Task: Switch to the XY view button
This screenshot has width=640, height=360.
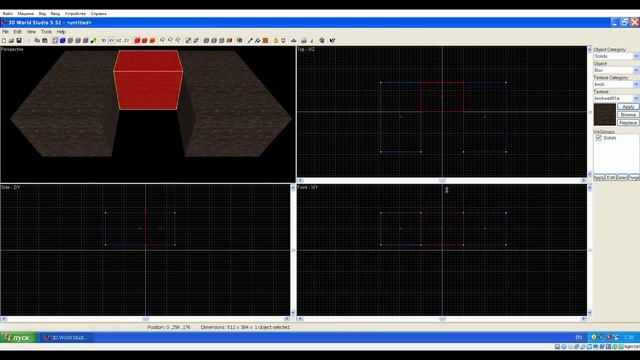Action: coord(111,40)
